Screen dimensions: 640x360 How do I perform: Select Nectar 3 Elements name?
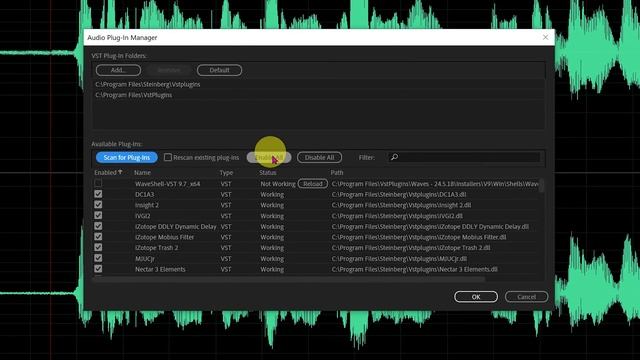160,269
